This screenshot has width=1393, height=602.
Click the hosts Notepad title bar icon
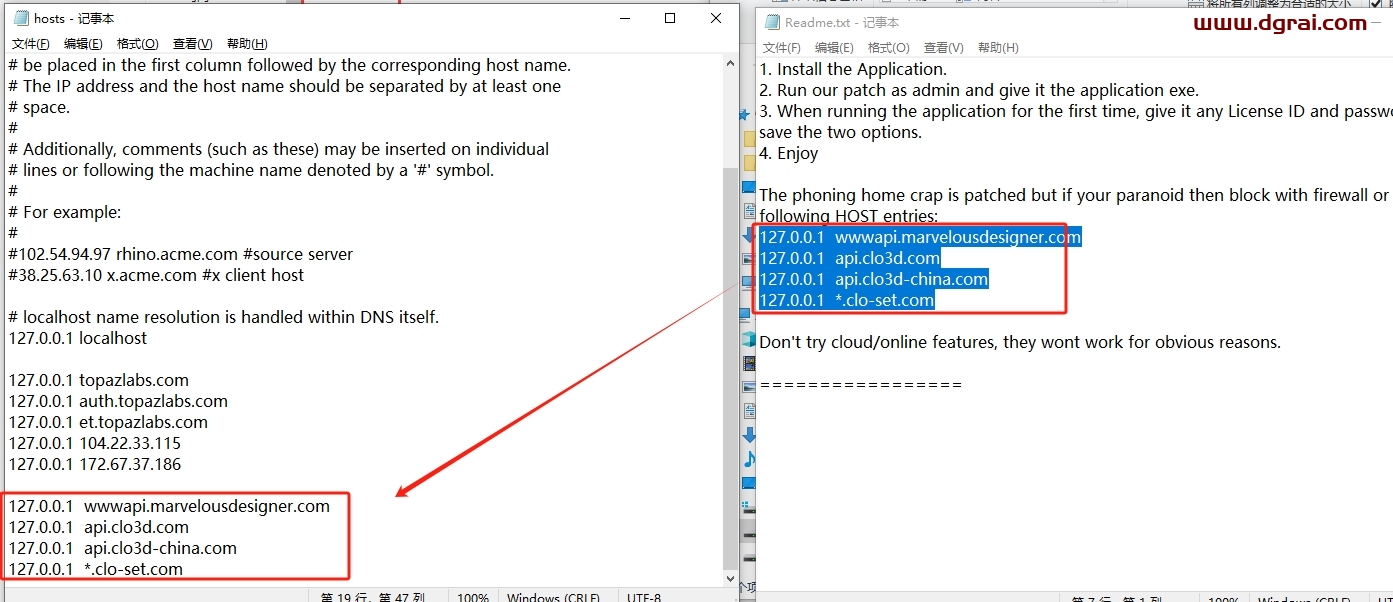click(21, 18)
